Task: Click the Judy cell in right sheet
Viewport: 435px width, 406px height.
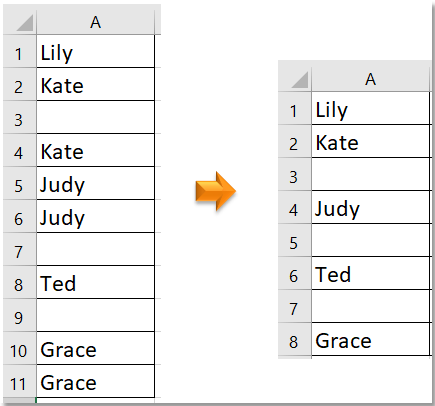Action: click(x=370, y=207)
